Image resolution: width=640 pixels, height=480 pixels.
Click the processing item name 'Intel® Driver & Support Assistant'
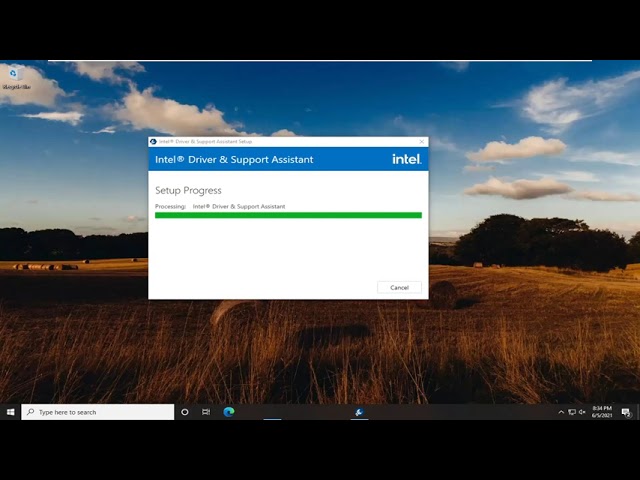[239, 207]
